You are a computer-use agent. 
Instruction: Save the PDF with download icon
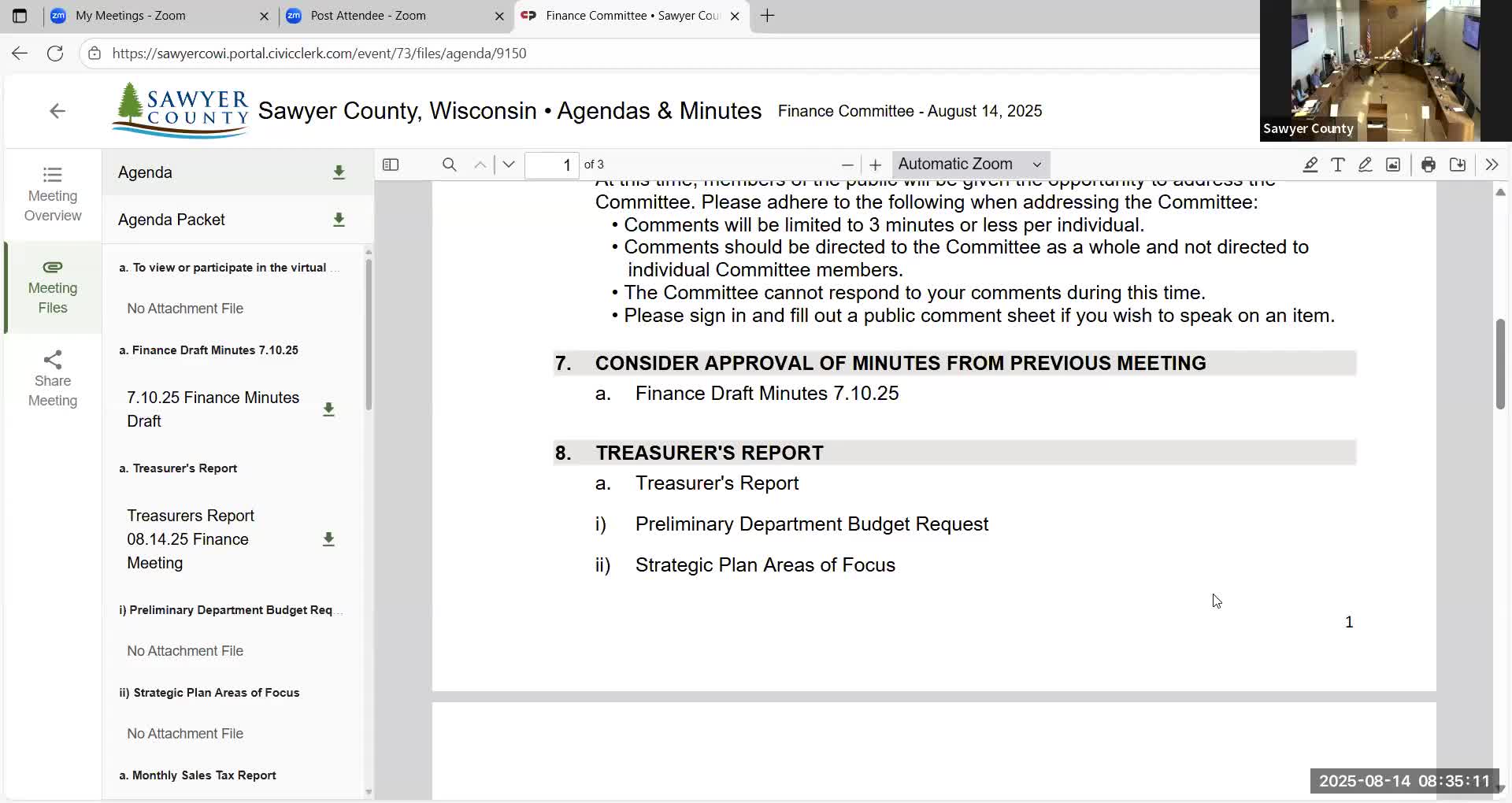coord(1458,165)
